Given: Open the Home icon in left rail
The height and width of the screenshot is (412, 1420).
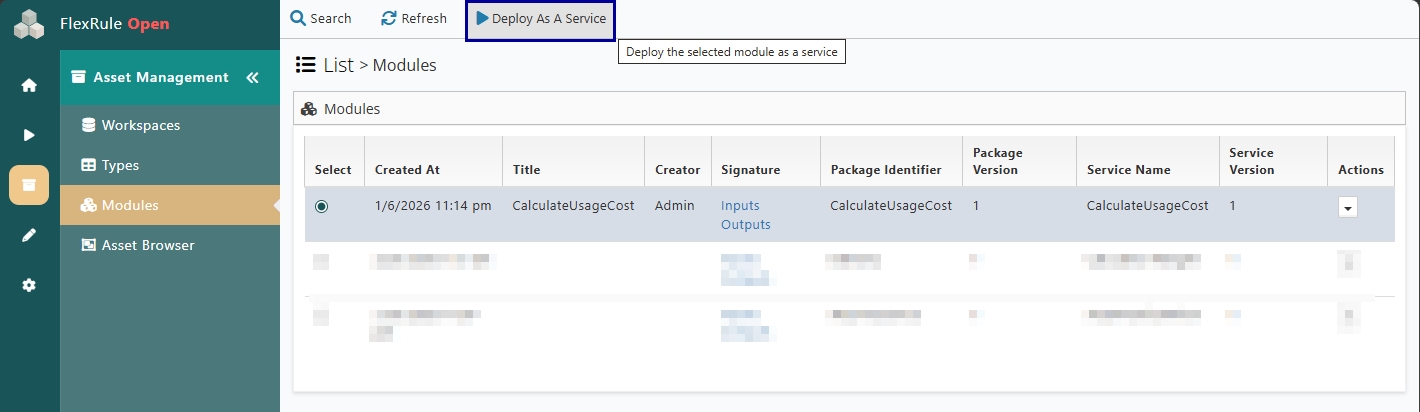Looking at the screenshot, I should pyautogui.click(x=29, y=86).
